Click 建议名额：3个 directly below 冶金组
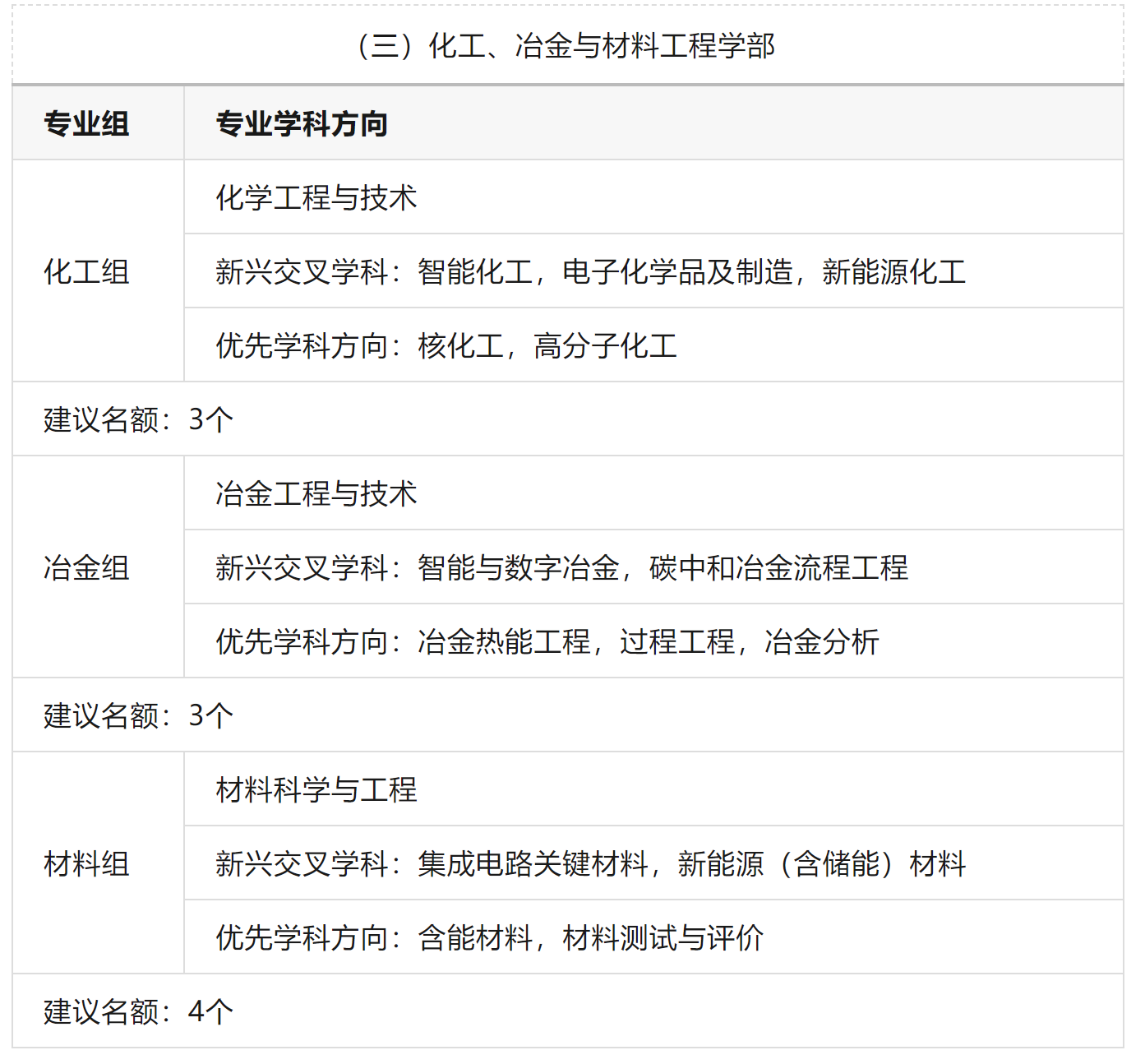This screenshot has height=1064, width=1145. coord(138,716)
